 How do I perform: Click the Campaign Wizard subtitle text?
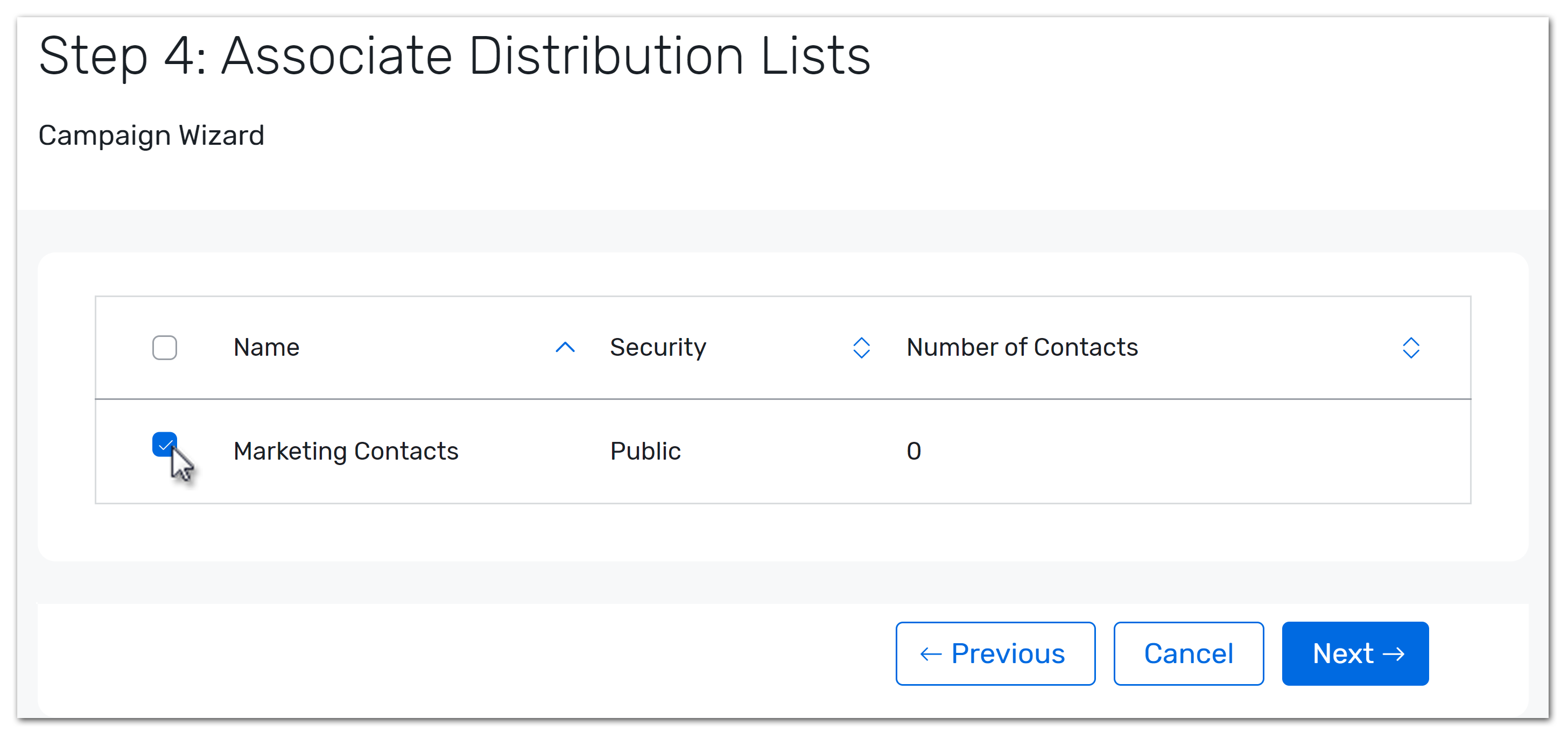click(151, 135)
